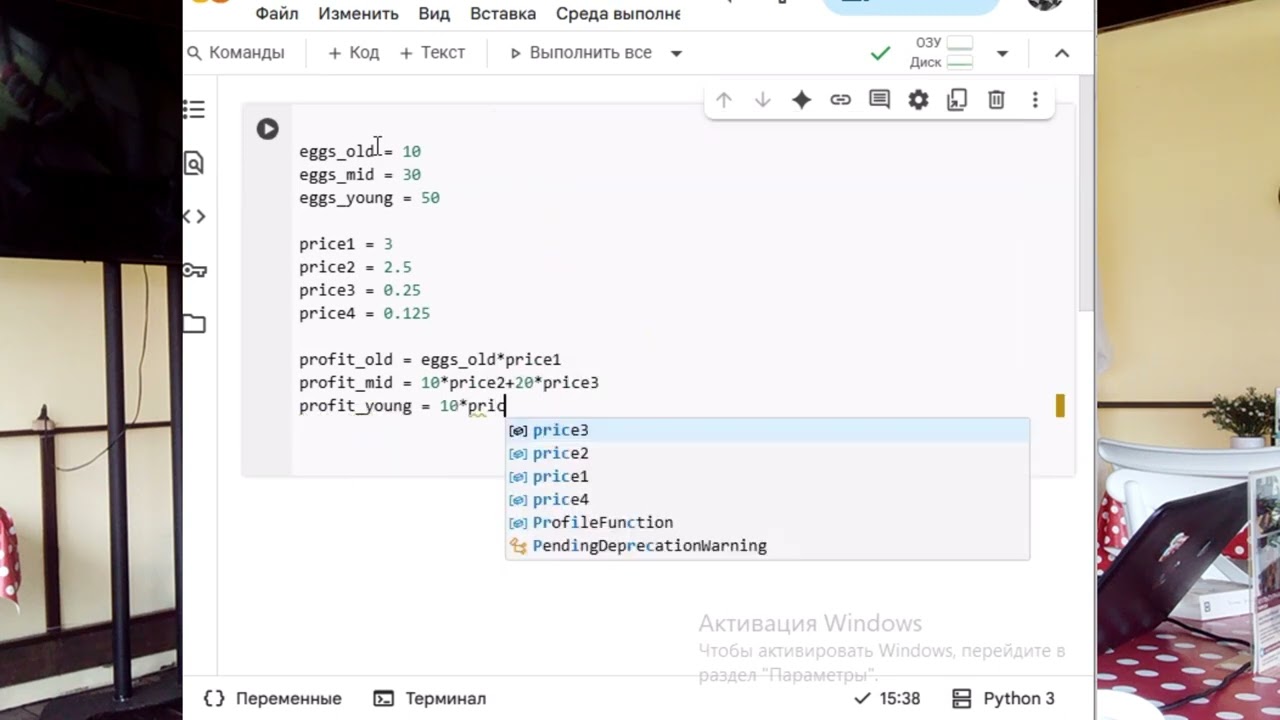The width and height of the screenshot is (1280, 720).
Task: Collapse the header with the chevron-up arrow
Action: coord(1062,53)
